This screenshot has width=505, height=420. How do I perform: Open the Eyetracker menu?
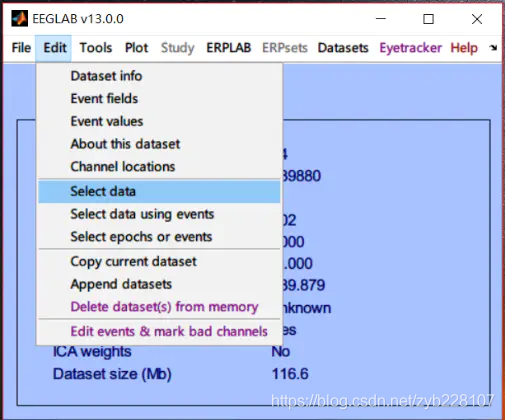click(410, 48)
